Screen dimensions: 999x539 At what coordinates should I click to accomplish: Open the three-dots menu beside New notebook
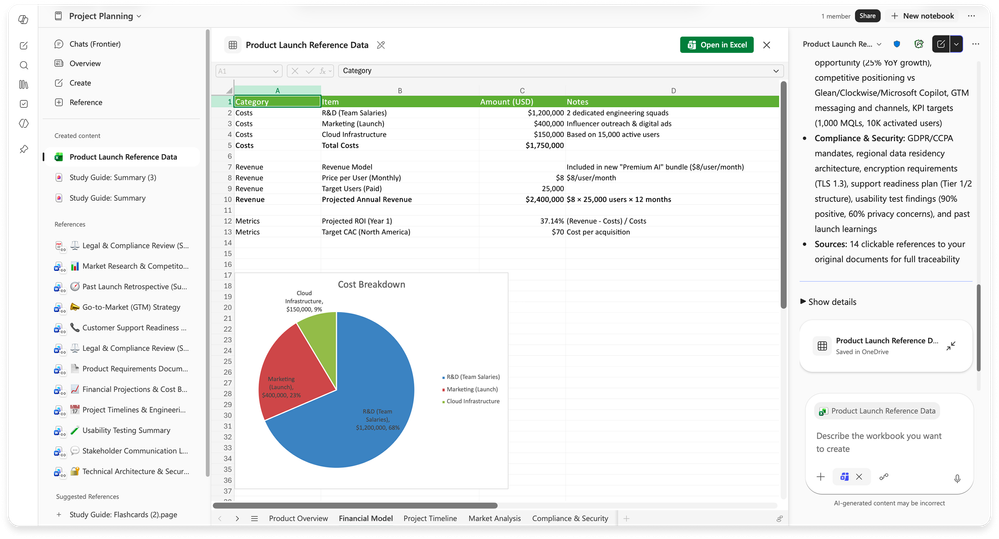(971, 16)
